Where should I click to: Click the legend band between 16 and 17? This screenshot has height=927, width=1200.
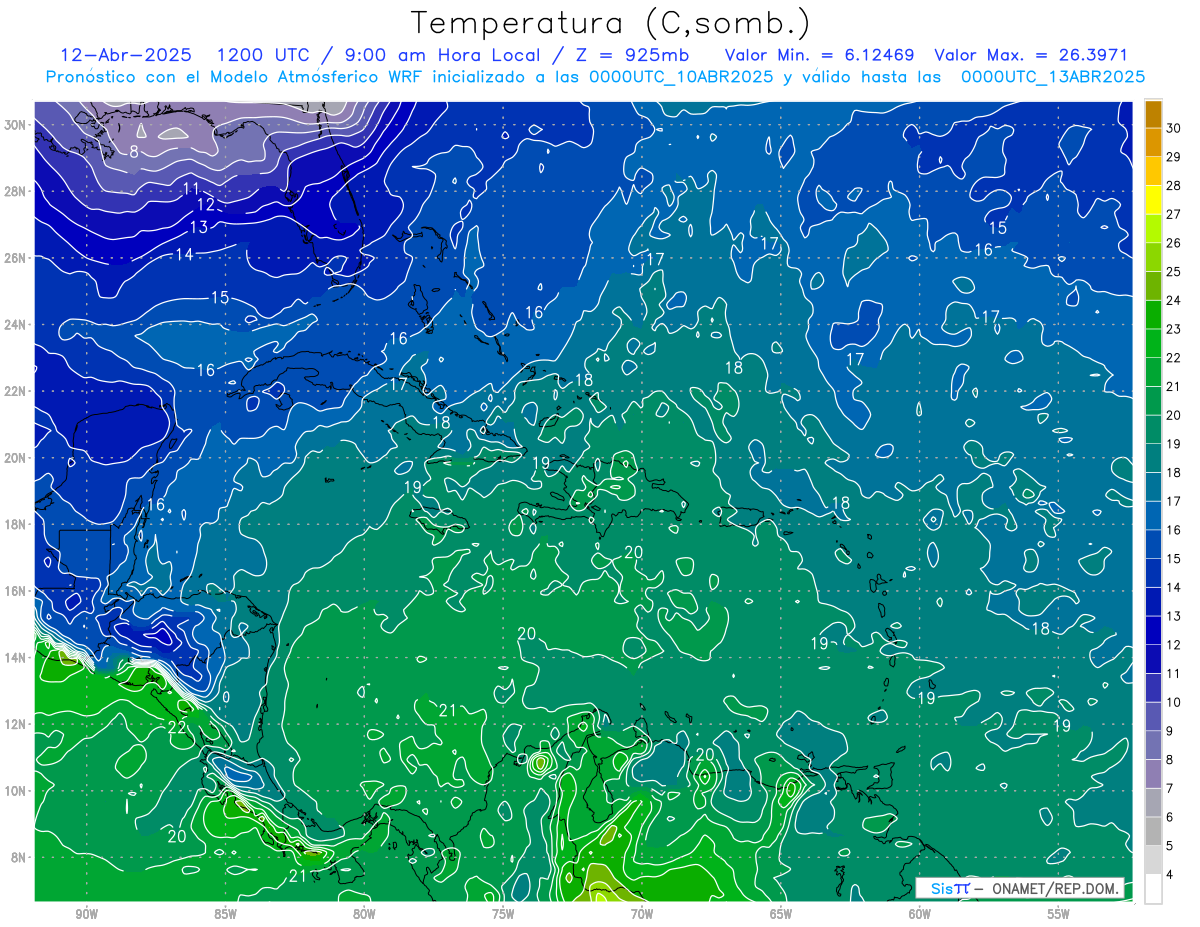click(1153, 515)
